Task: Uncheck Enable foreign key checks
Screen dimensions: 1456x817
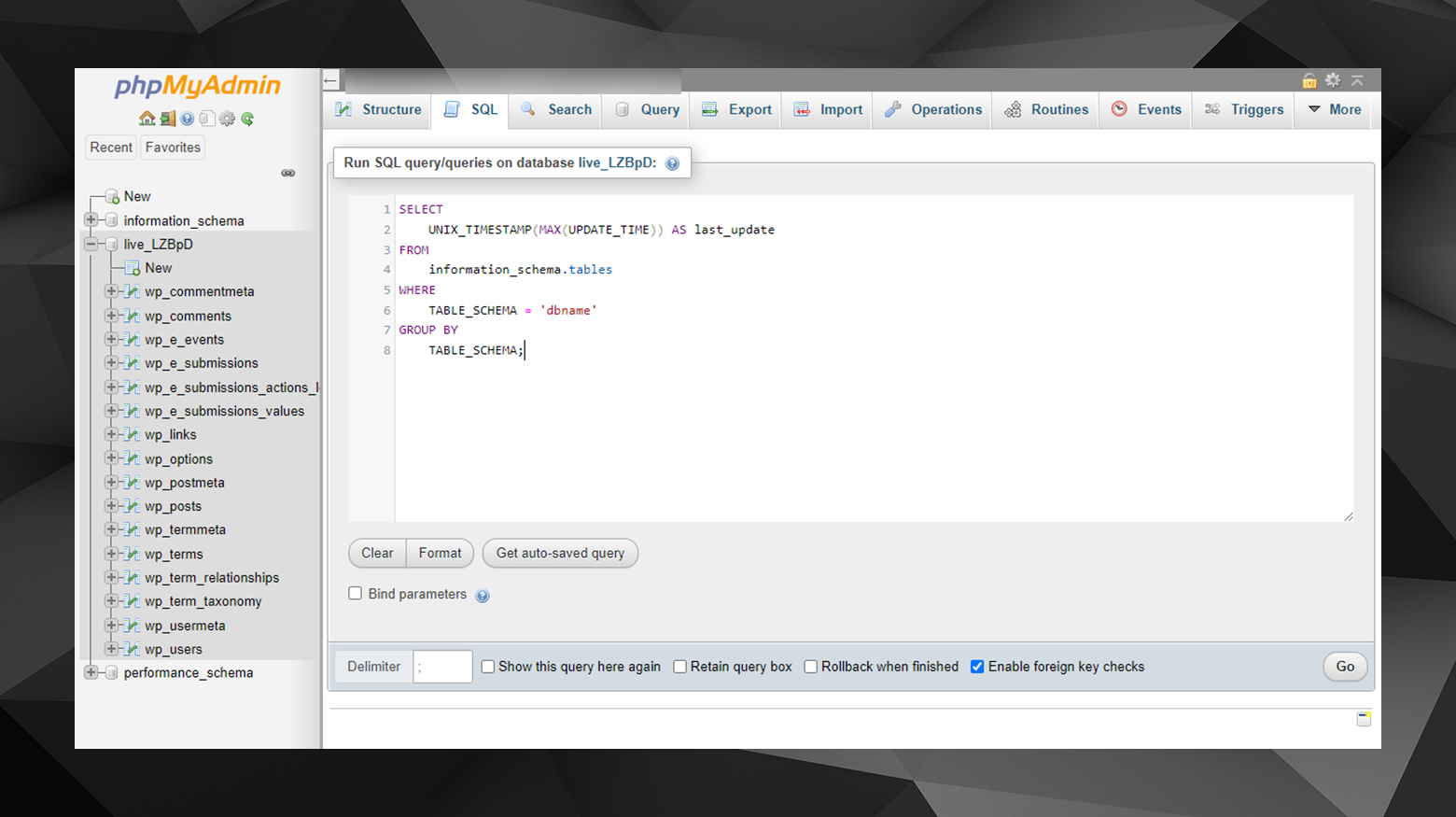Action: click(x=977, y=667)
